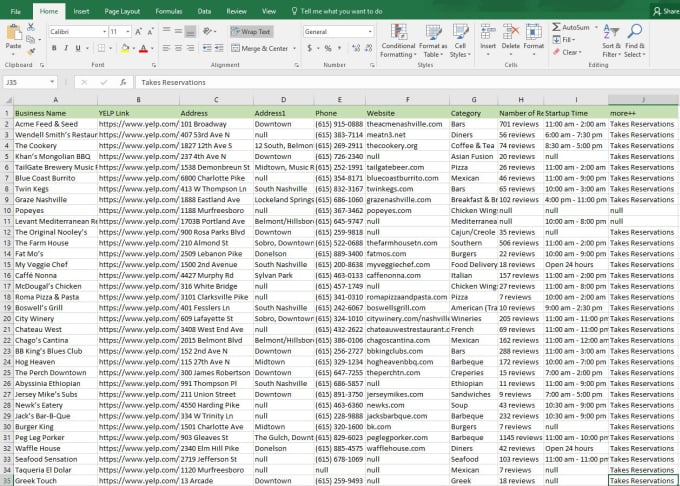Screen dimensions: 680x486
Task: Apply the yellow Fill Color bucket
Action: (125, 48)
